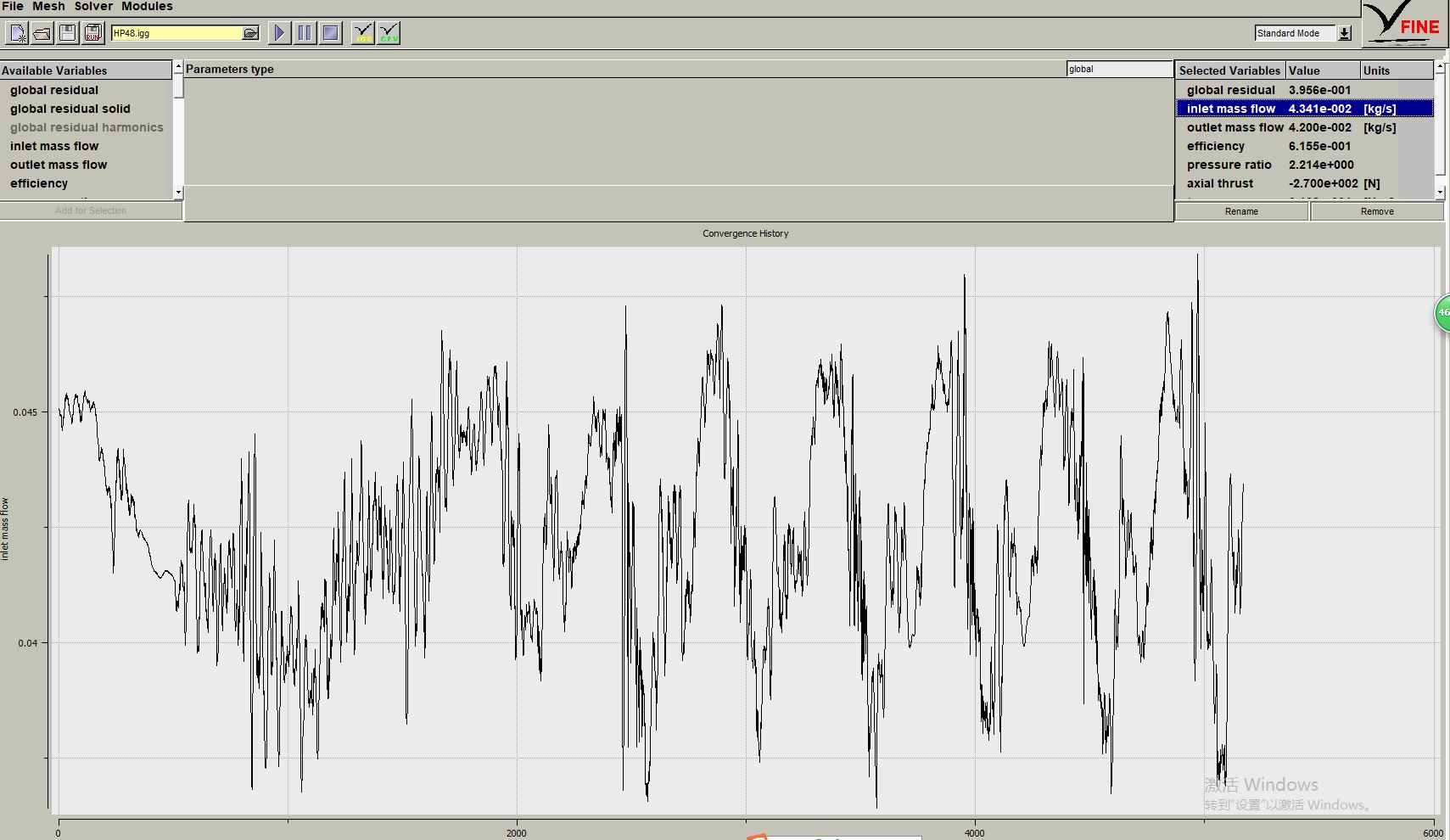Click the Remove button
The image size is (1450, 840).
click(x=1376, y=211)
